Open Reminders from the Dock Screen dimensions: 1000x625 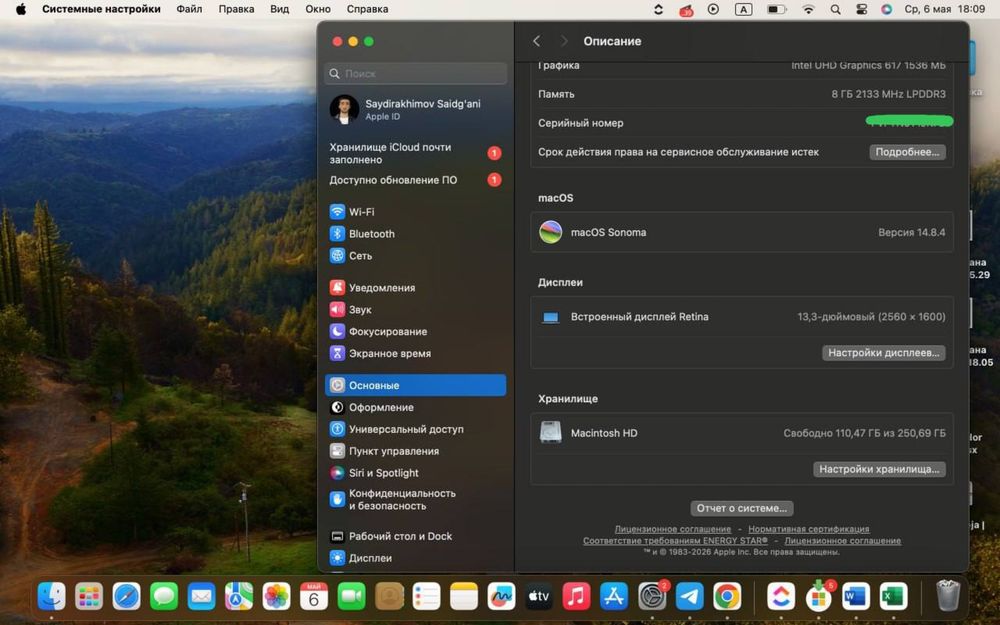pyautogui.click(x=426, y=597)
